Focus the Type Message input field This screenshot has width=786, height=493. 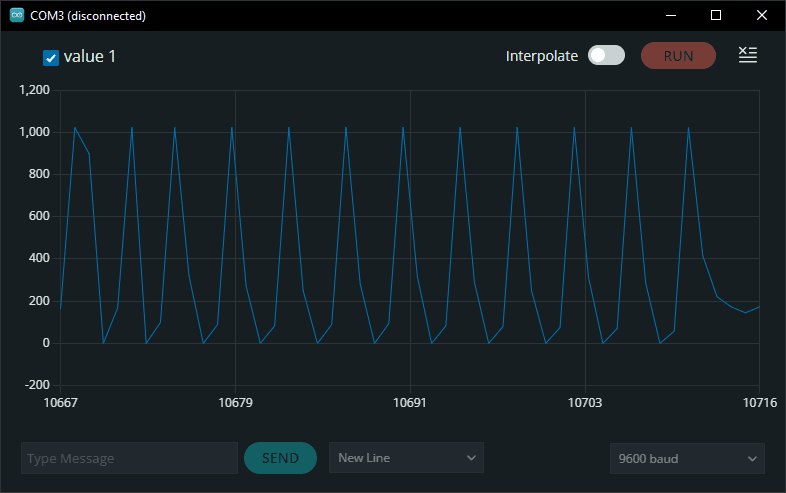coord(129,458)
